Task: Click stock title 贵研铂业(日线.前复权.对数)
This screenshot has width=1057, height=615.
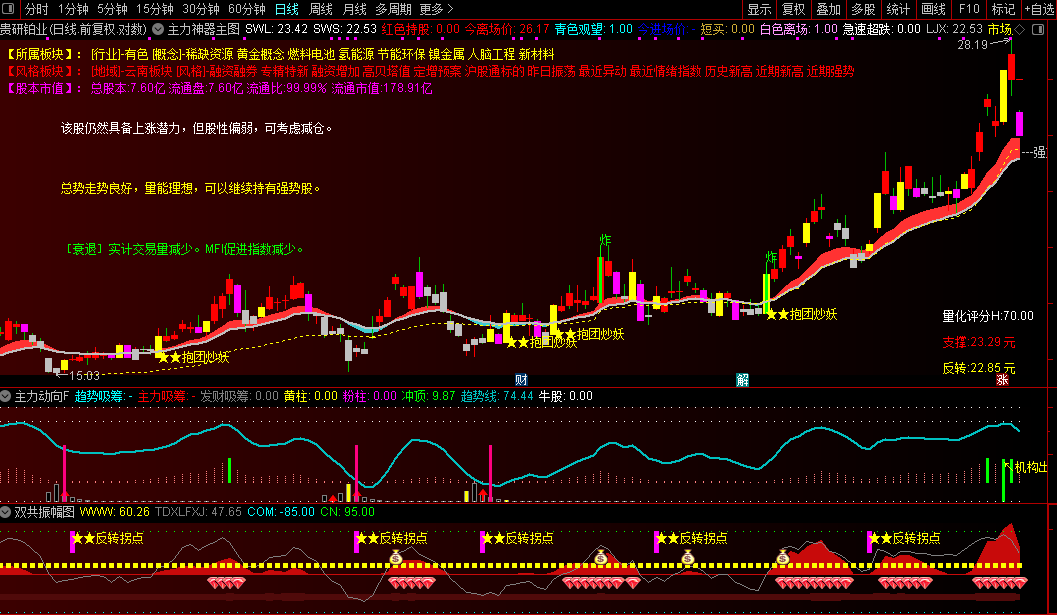Action: 73,30
